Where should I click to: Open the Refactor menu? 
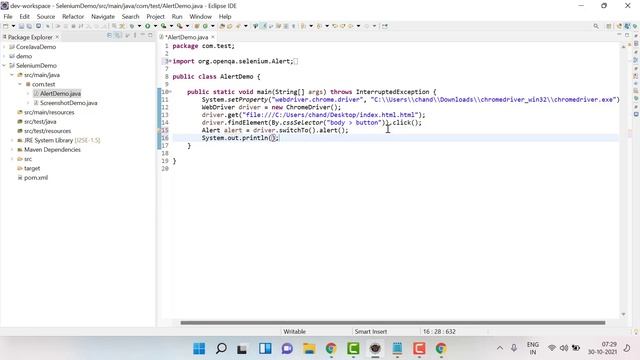tap(73, 17)
